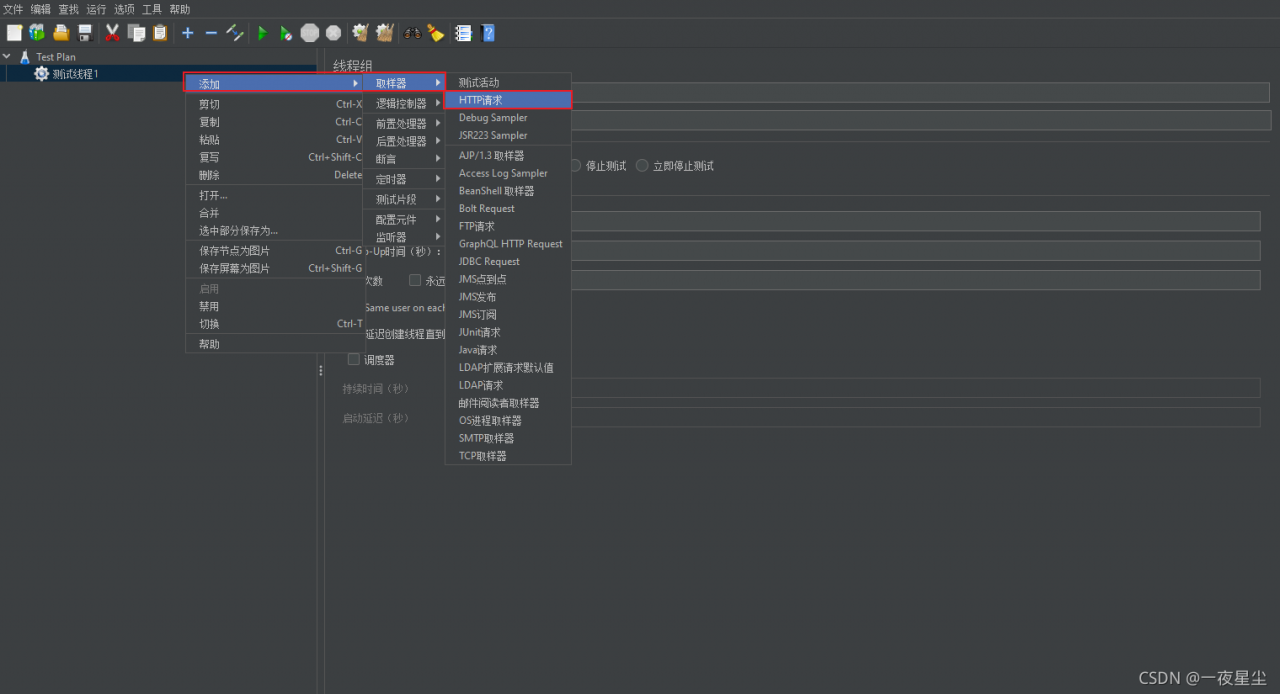Screen dimensions: 1280x694
Task: Choose BeanShell 取样器 entry
Action: point(508,191)
